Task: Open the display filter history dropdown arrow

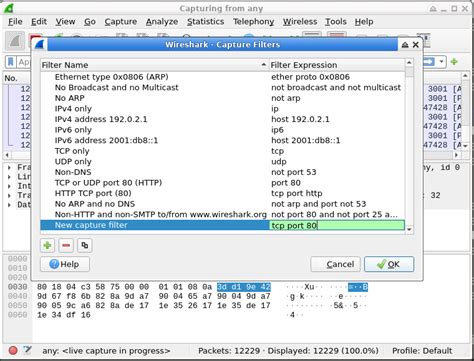Action: [x=441, y=62]
